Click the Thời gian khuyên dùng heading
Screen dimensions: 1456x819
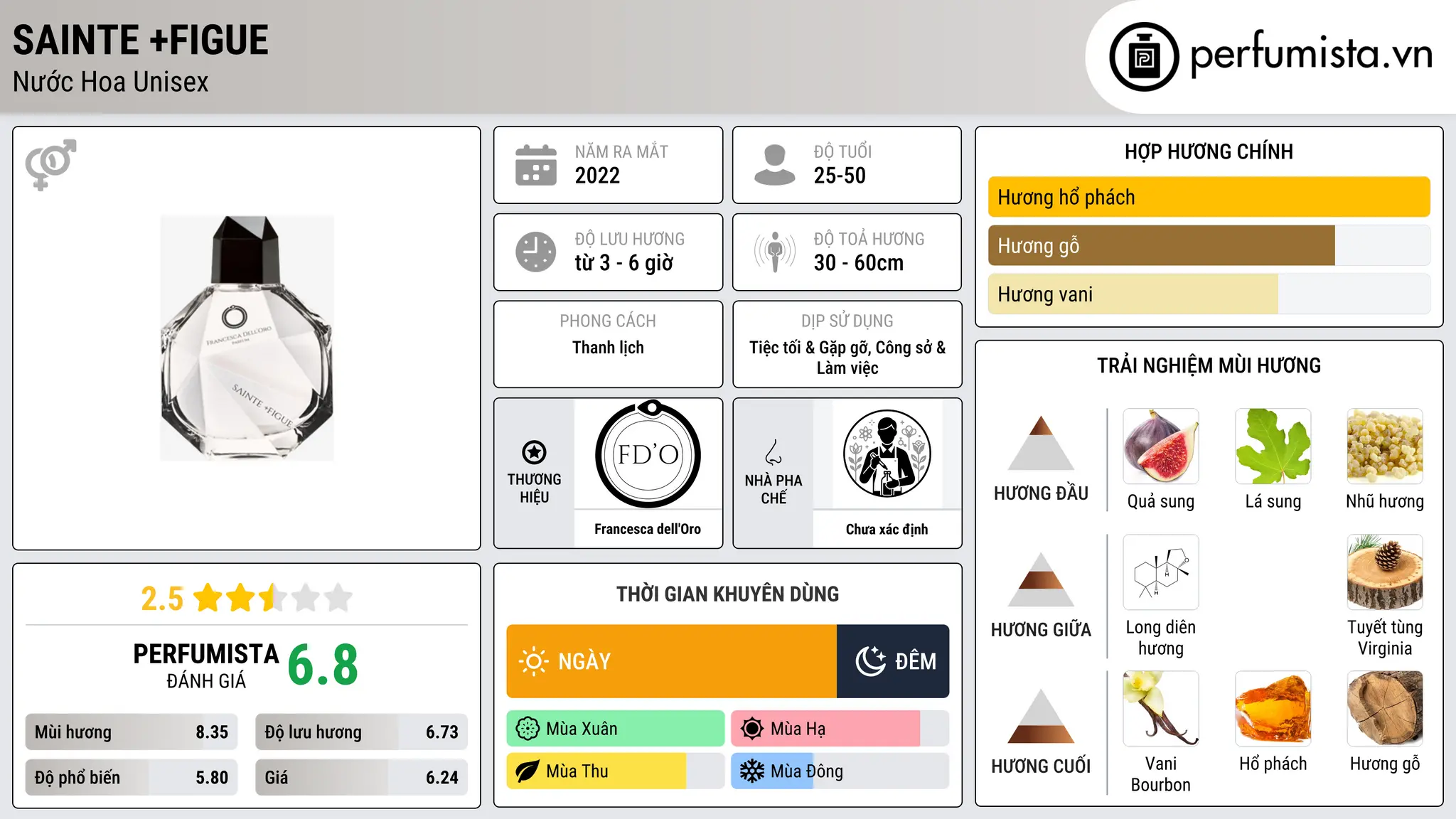point(727,594)
